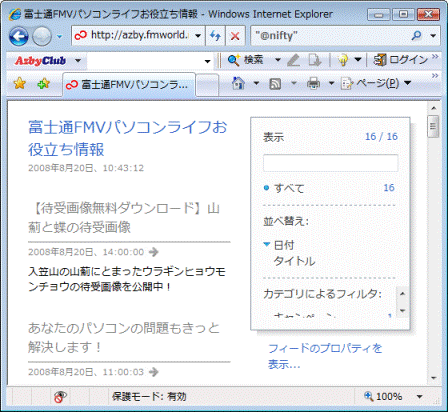Open the Home button dropdown arrow
This screenshot has height=412, width=448.
click(256, 83)
